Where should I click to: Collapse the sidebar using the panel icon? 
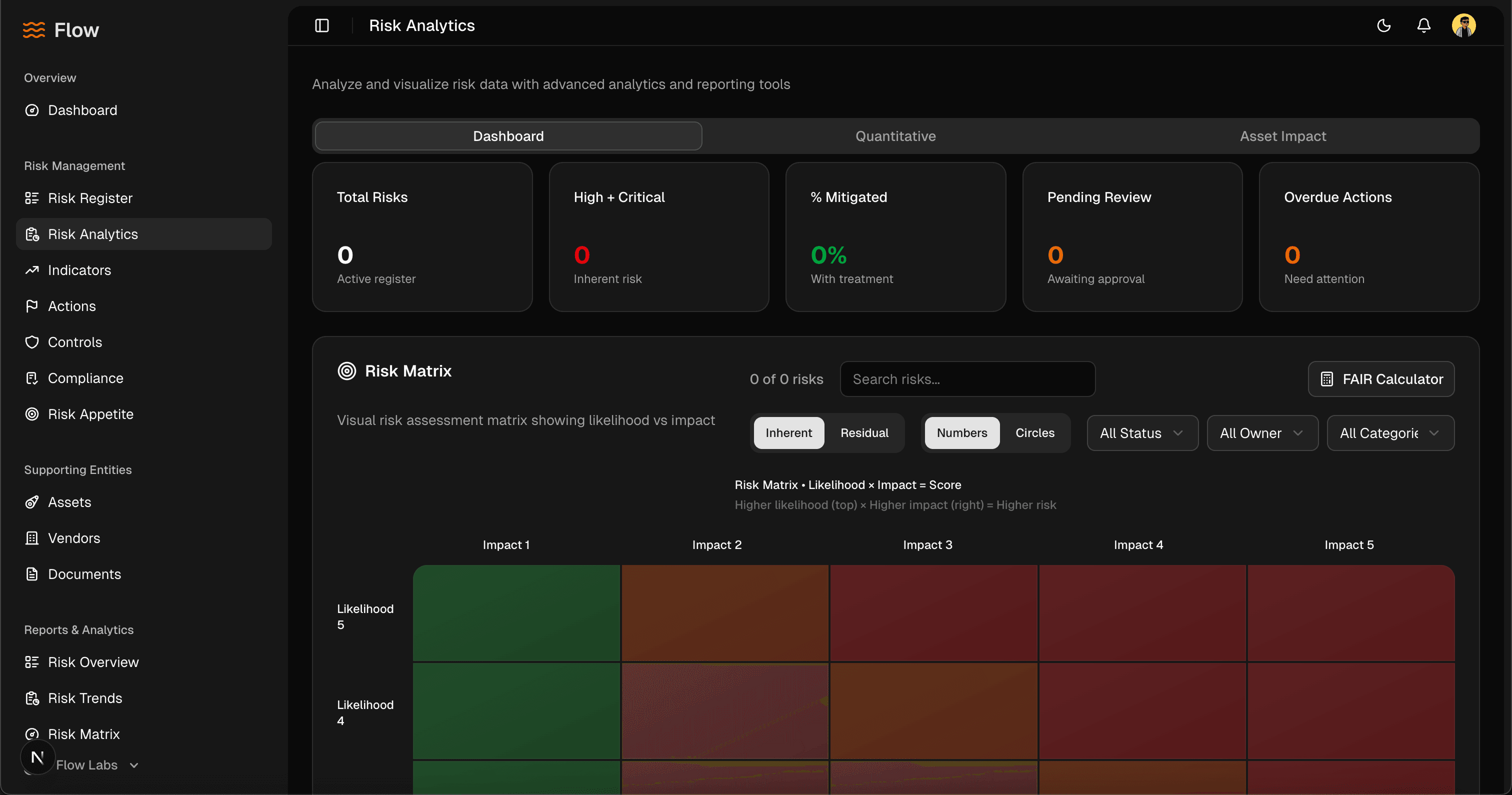point(322,25)
